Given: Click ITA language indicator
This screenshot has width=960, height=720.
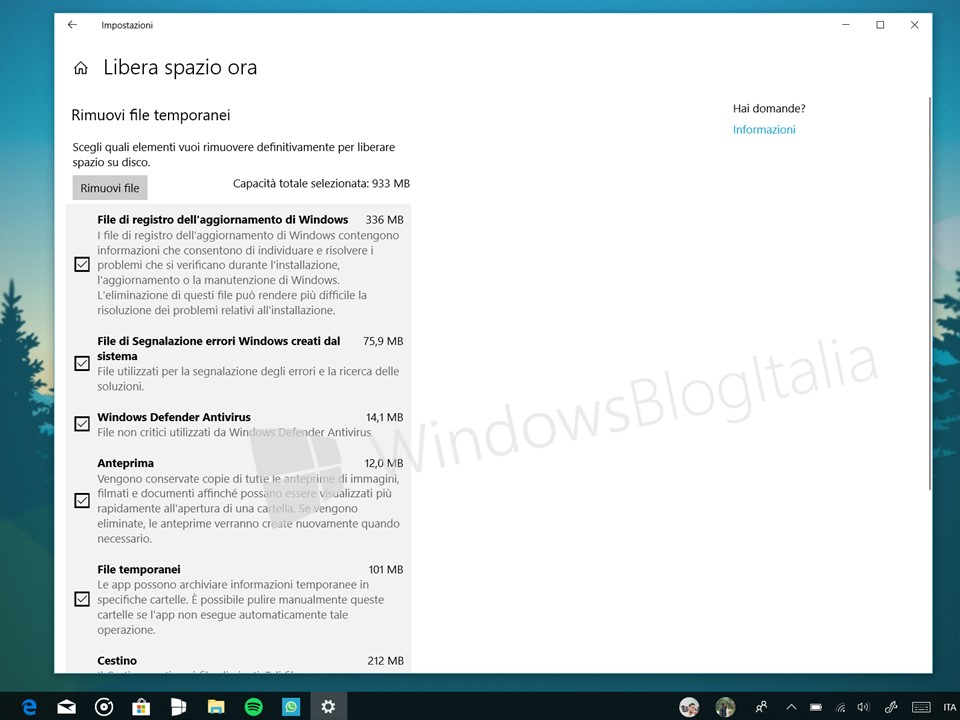Looking at the screenshot, I should tap(950, 707).
